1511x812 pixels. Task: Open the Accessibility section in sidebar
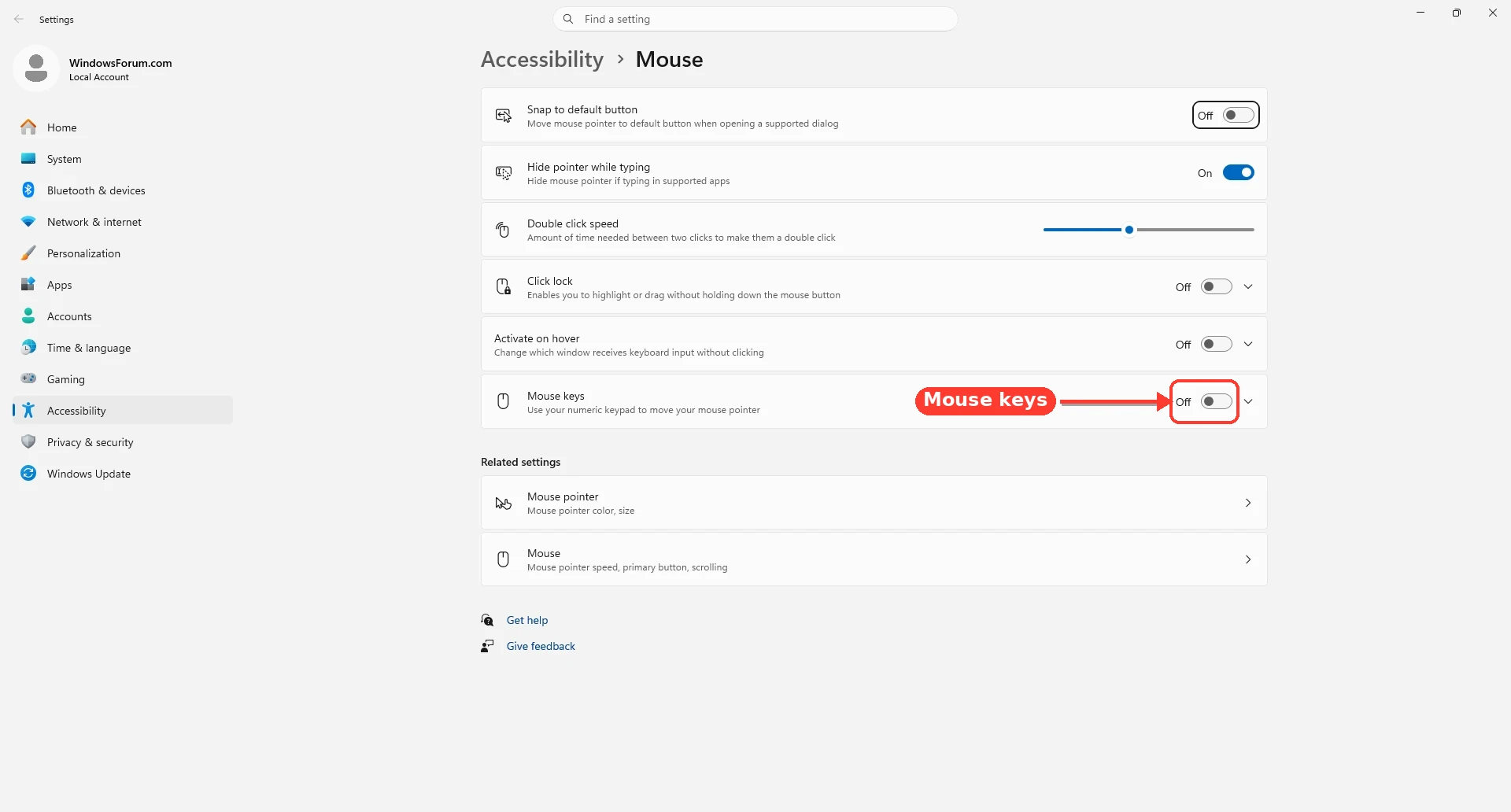tap(123, 410)
